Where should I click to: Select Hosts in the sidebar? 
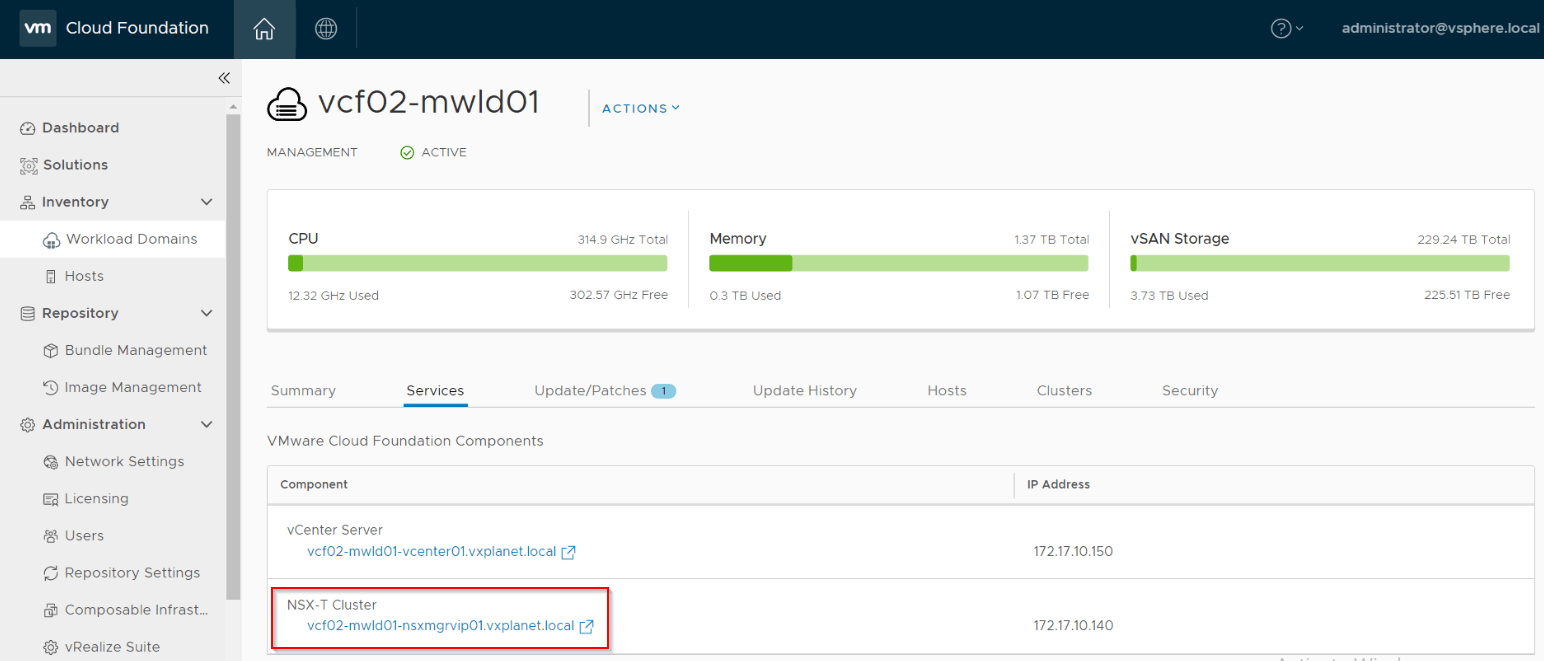pyautogui.click(x=84, y=276)
